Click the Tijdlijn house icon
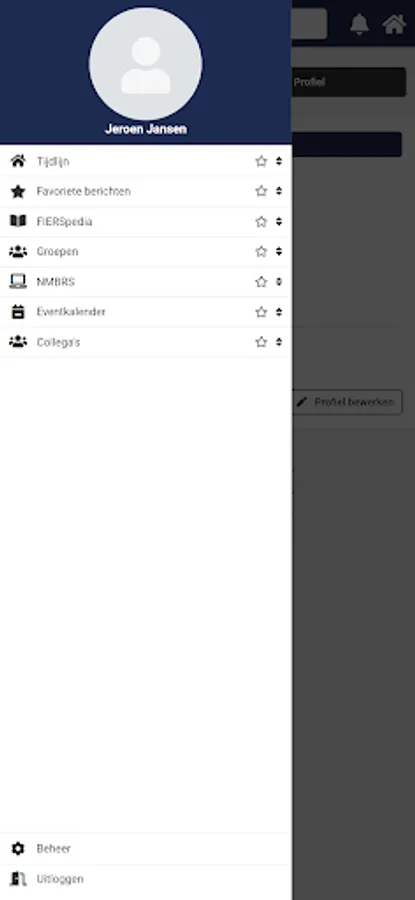415x900 pixels. point(18,161)
